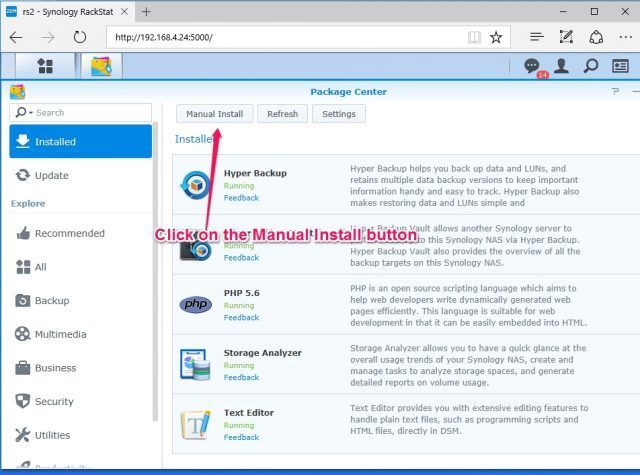
Task: Open the user options person icon
Action: (x=561, y=66)
